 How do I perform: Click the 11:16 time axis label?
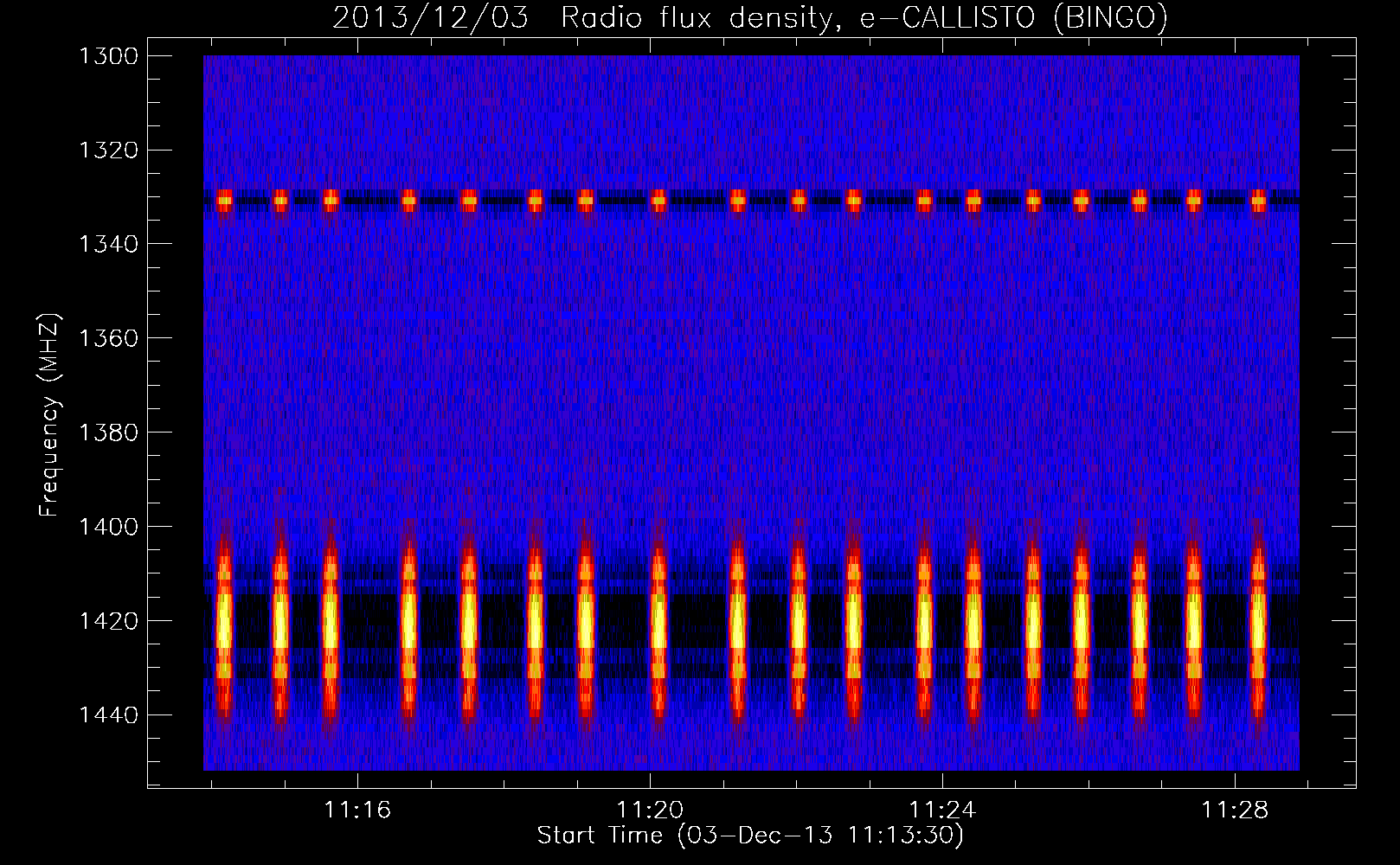click(x=357, y=811)
